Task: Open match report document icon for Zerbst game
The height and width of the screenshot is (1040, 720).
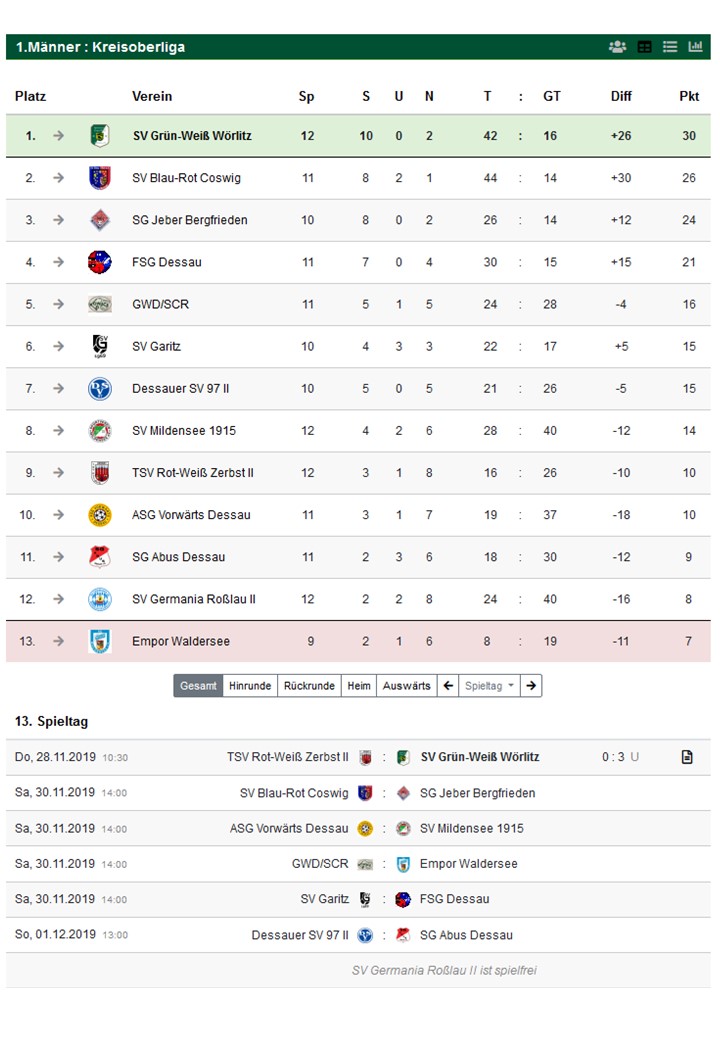Action: tap(687, 757)
